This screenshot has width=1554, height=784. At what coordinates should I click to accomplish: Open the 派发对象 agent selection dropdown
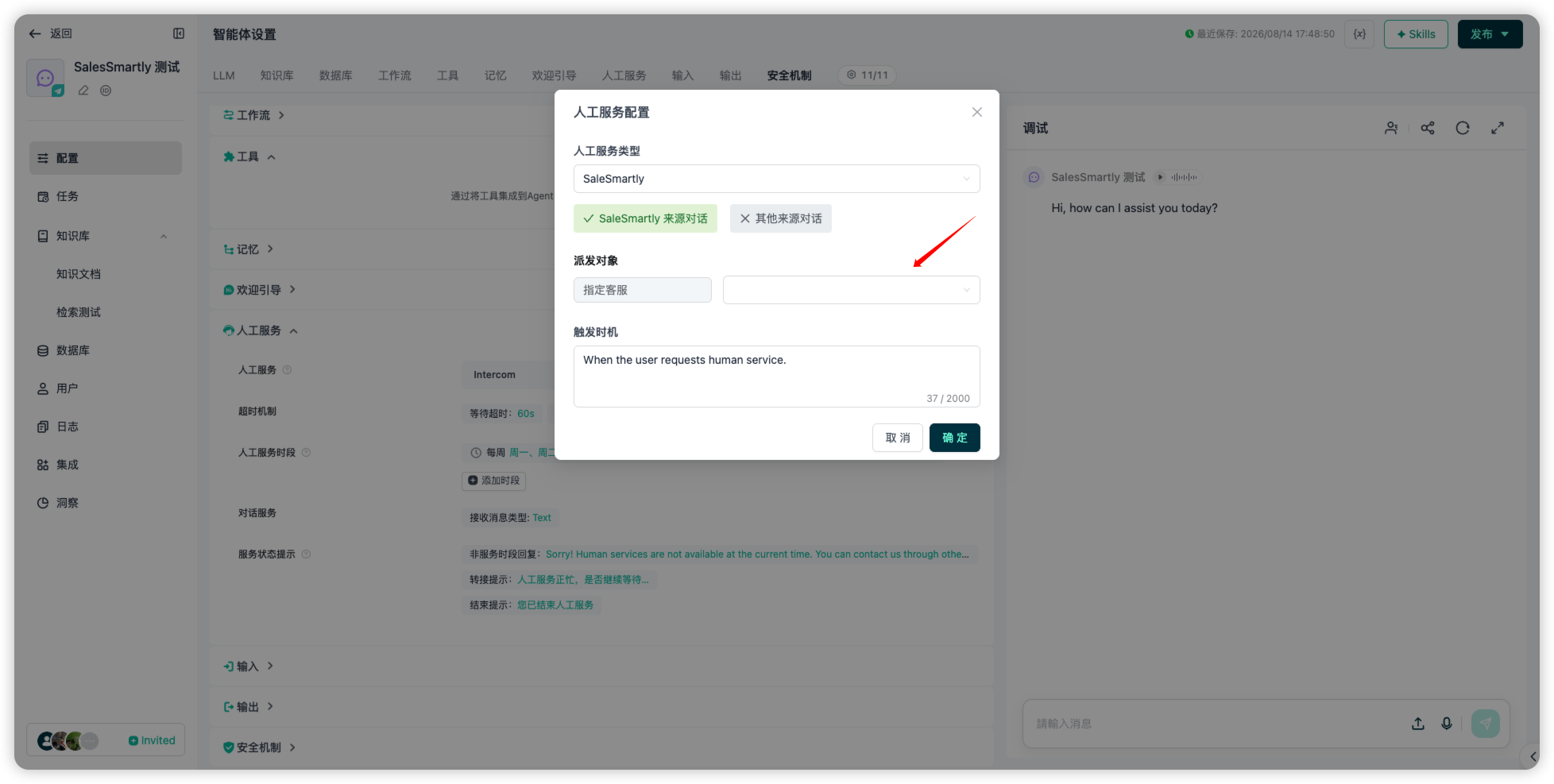pos(852,290)
